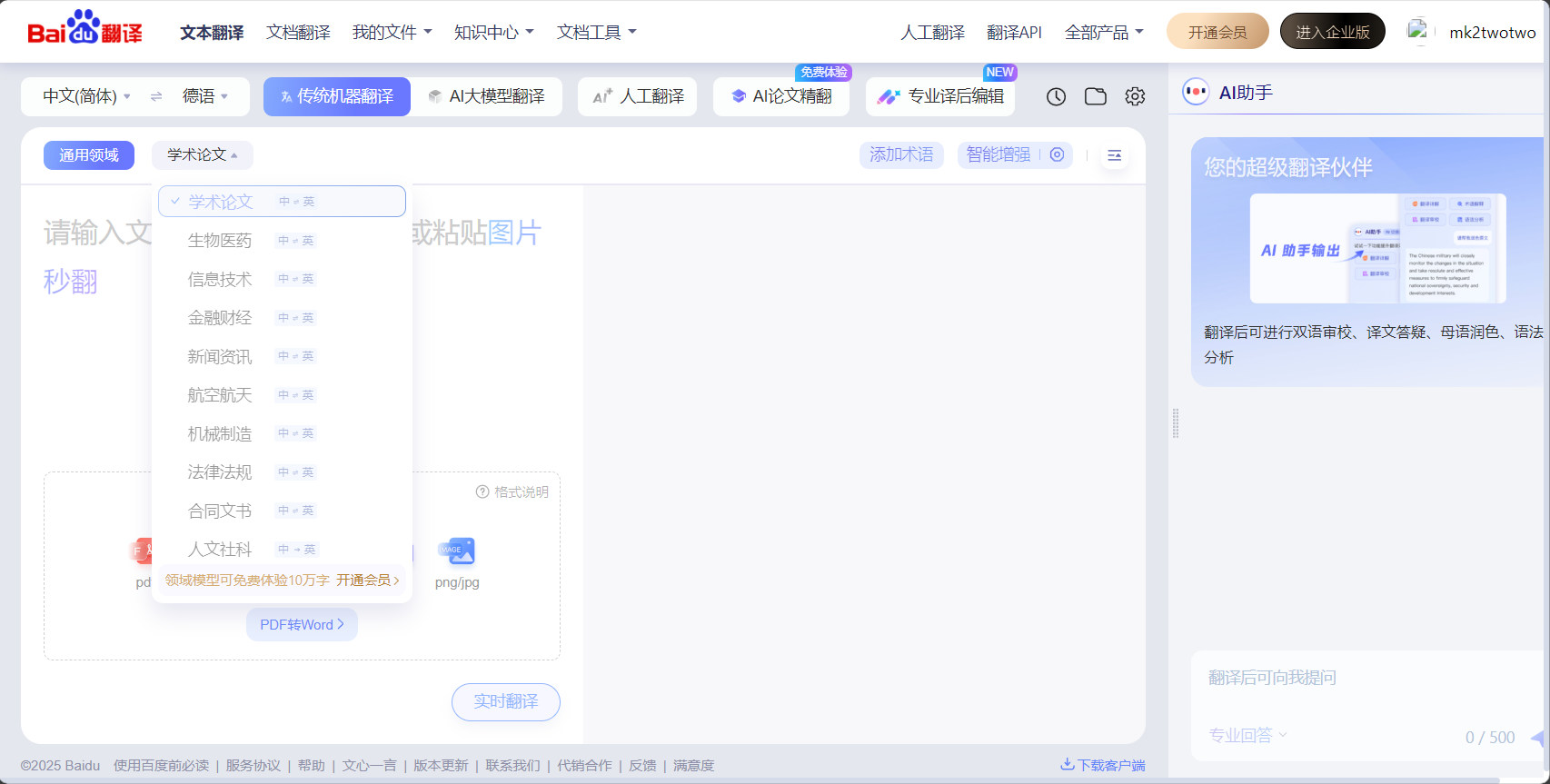
Task: Select 人工翻译 mode tab
Action: (638, 96)
